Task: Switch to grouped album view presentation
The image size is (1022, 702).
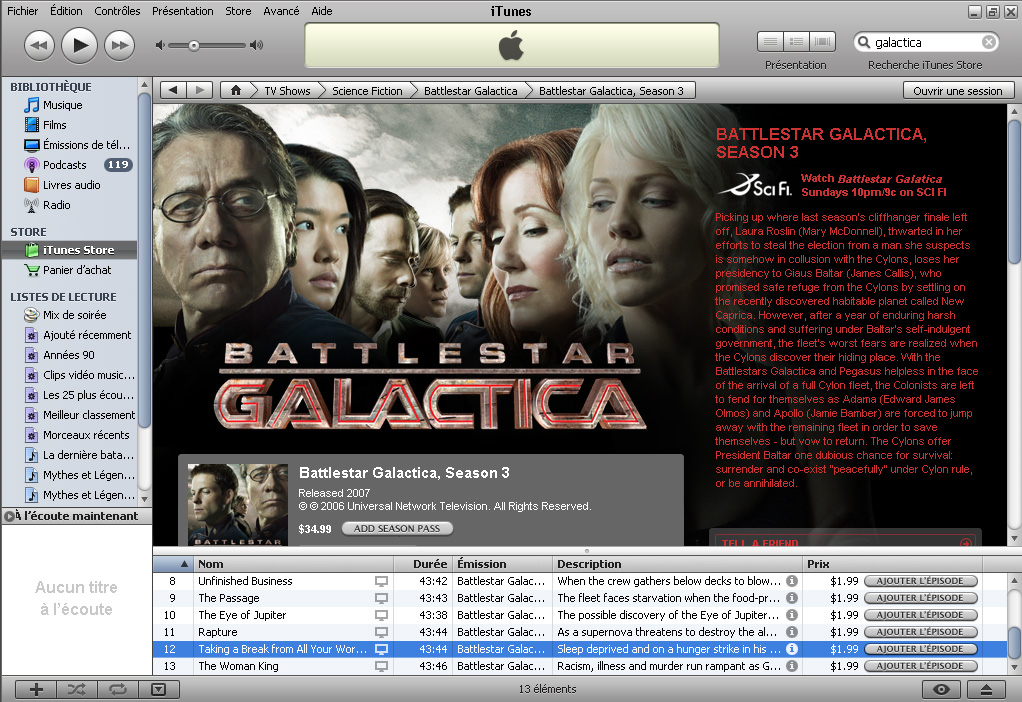Action: (796, 42)
